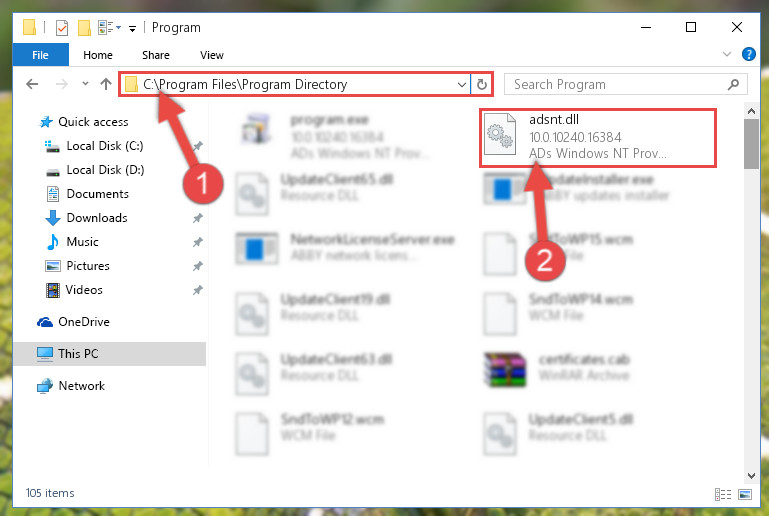The width and height of the screenshot is (769, 516).
Task: Switch to large icons view in status bar
Action: click(x=745, y=494)
